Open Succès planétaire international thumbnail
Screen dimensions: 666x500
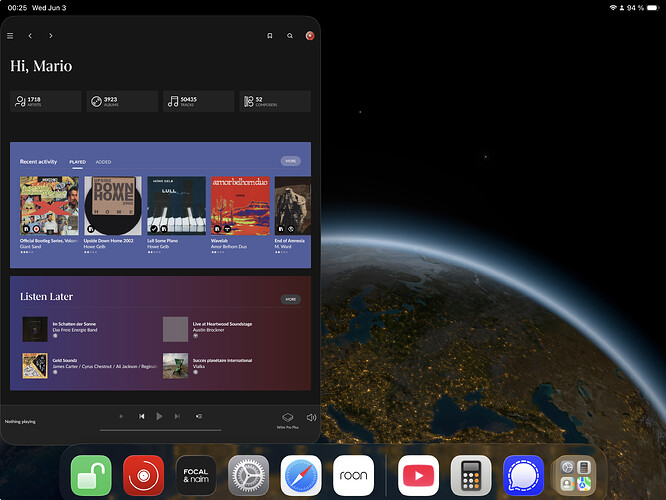click(x=175, y=365)
